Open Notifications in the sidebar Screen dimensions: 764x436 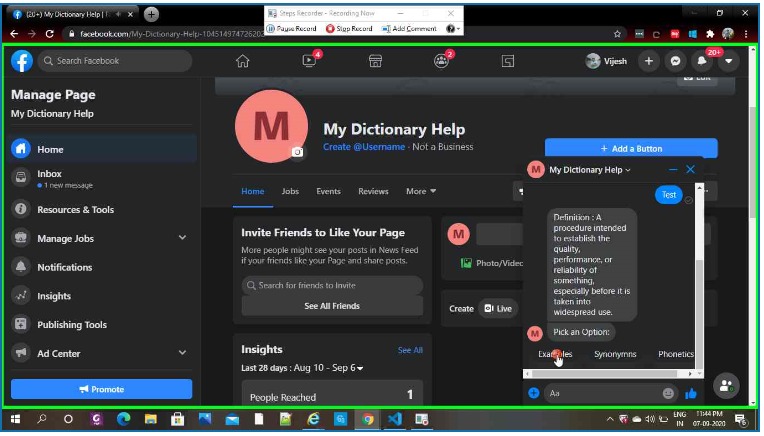[102, 267]
